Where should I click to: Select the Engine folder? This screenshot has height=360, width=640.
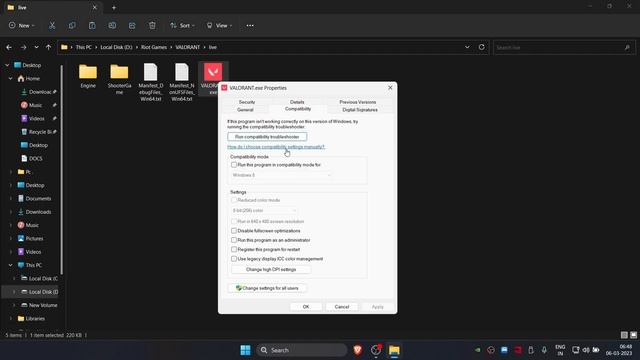(88, 76)
